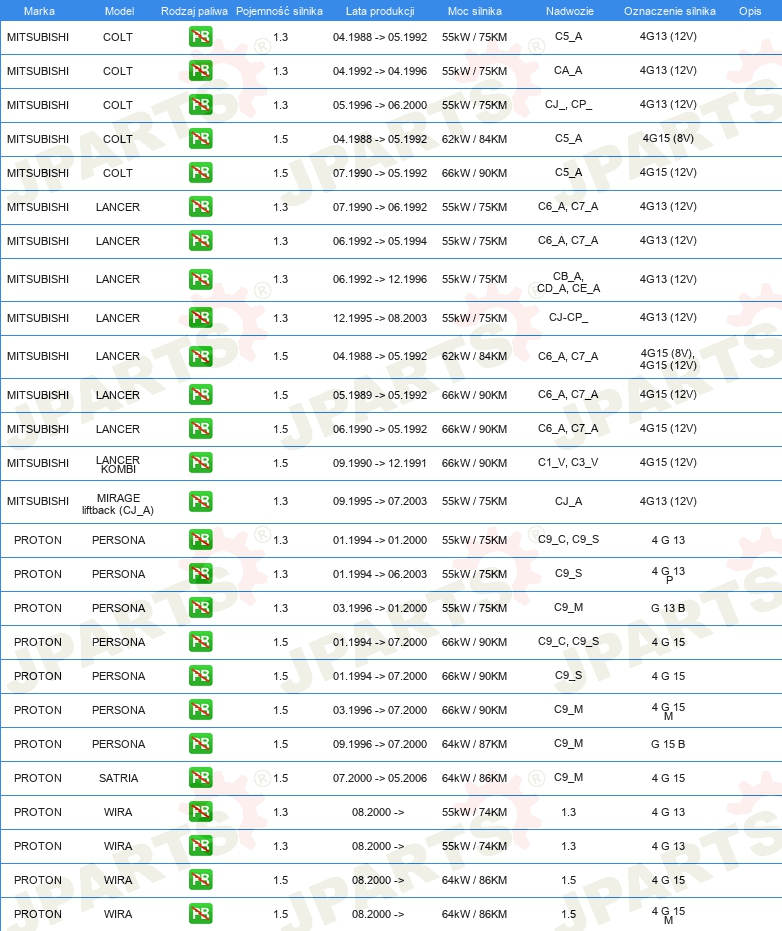The height and width of the screenshot is (931, 782).
Task: Click the 04.1992 -> 04.1996 date cell
Action: pos(380,71)
